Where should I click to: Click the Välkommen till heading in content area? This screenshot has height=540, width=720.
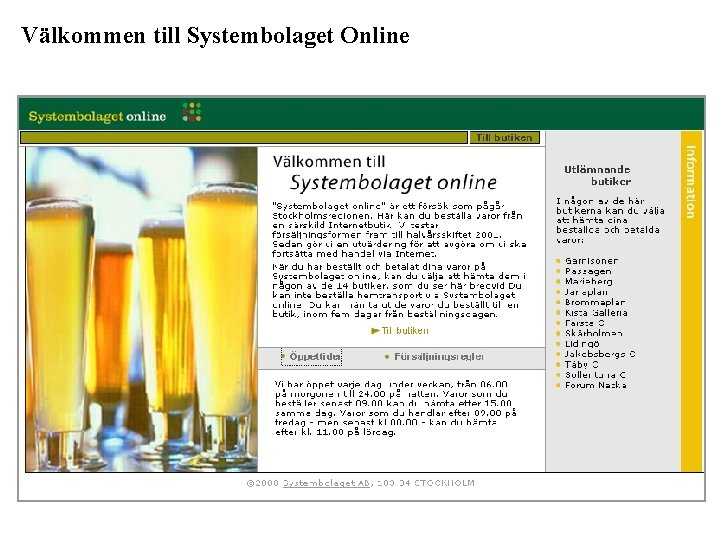[x=329, y=162]
